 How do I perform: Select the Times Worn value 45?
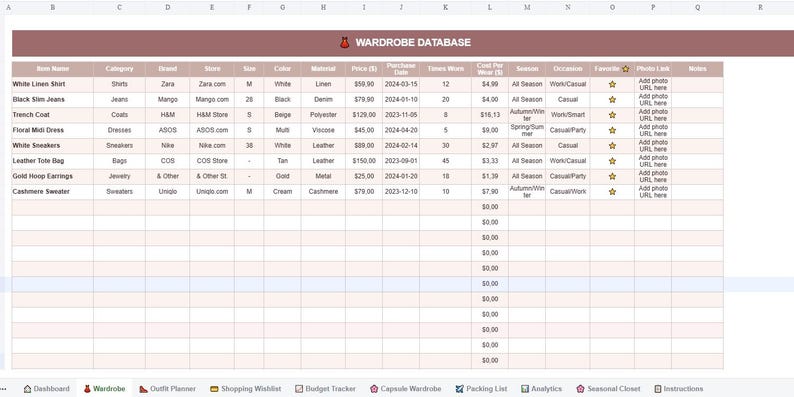(446, 161)
